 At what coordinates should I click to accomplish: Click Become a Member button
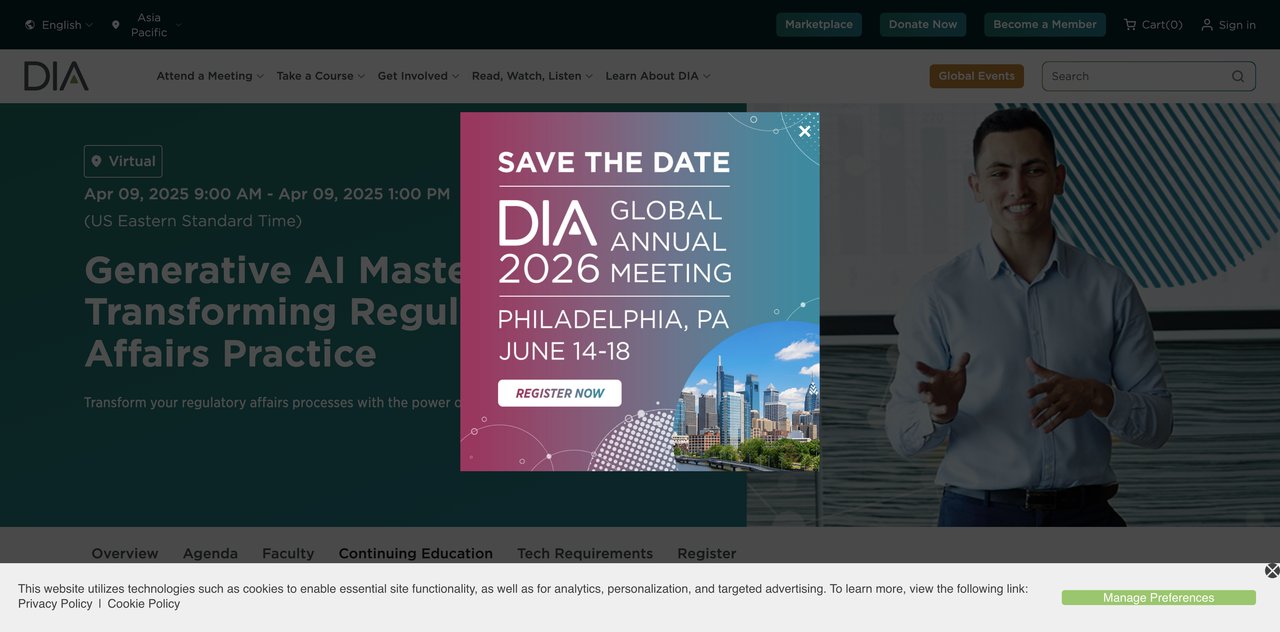coord(1045,25)
